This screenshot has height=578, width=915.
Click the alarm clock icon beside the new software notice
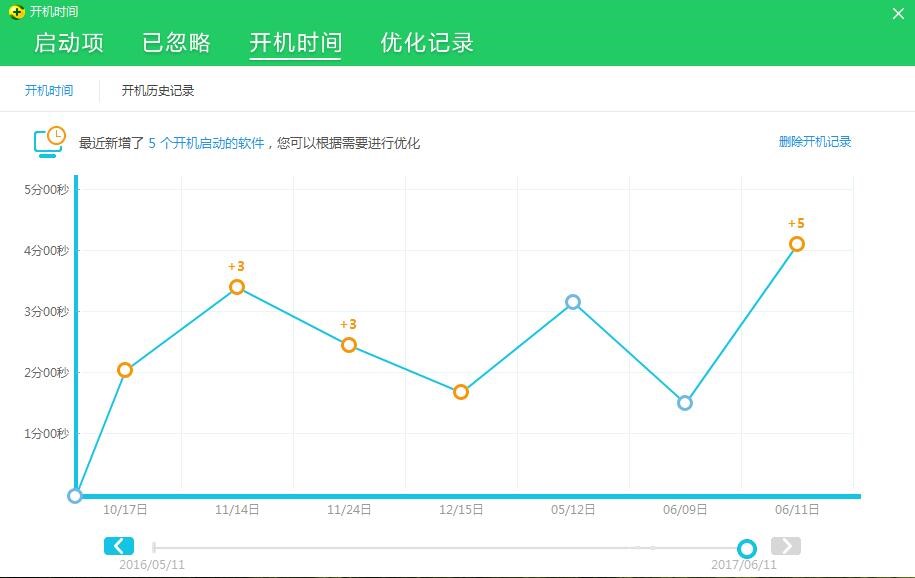coord(47,141)
